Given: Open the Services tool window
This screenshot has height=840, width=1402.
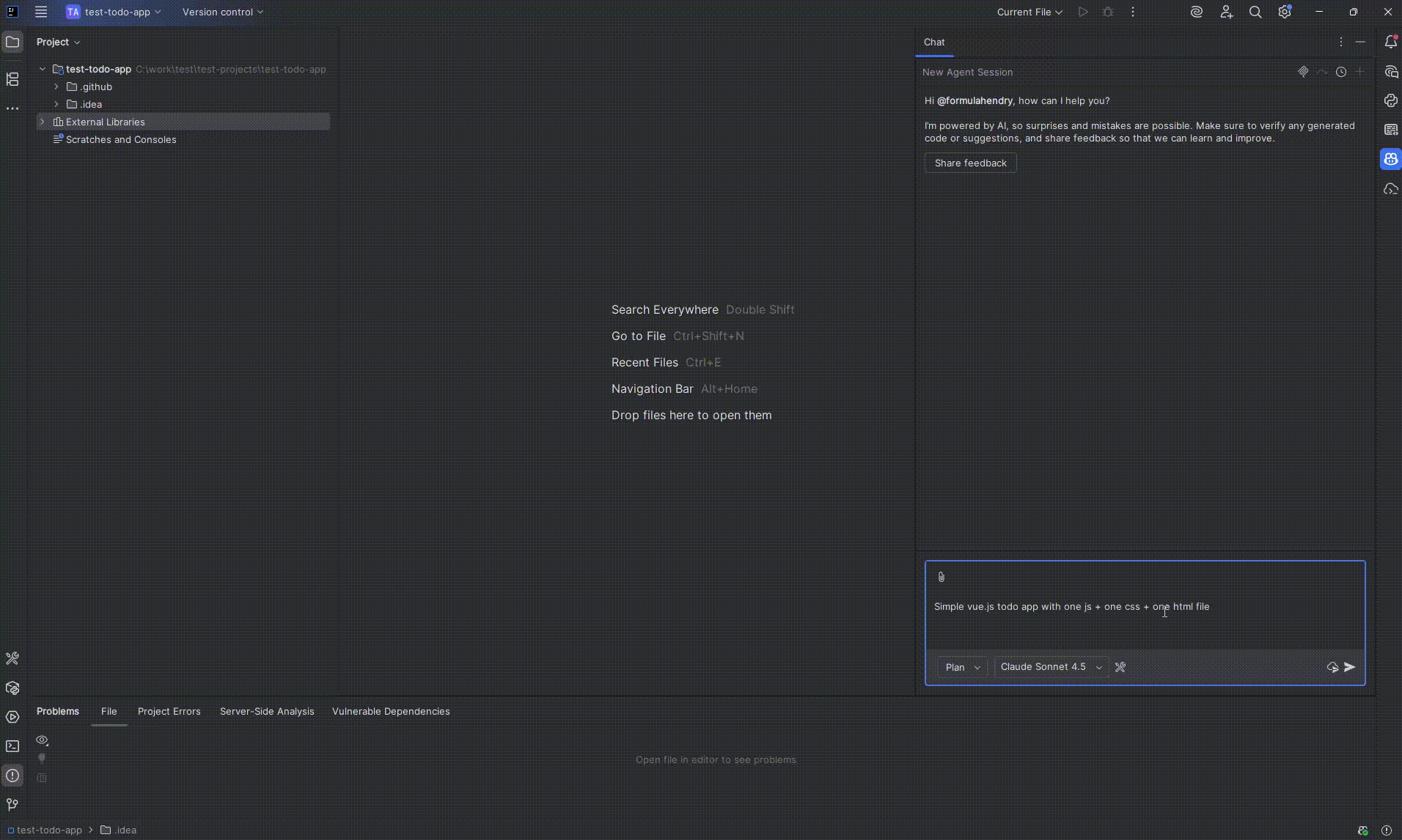Looking at the screenshot, I should click(12, 717).
